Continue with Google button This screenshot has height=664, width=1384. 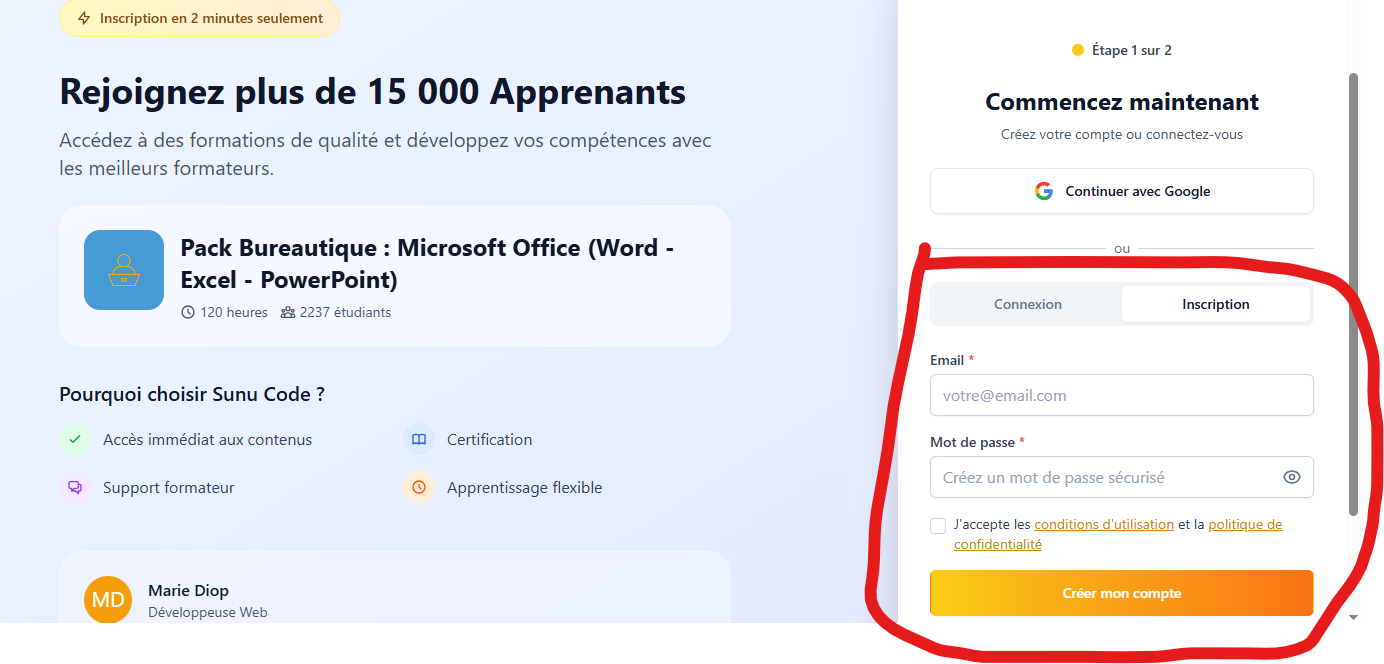point(1122,191)
